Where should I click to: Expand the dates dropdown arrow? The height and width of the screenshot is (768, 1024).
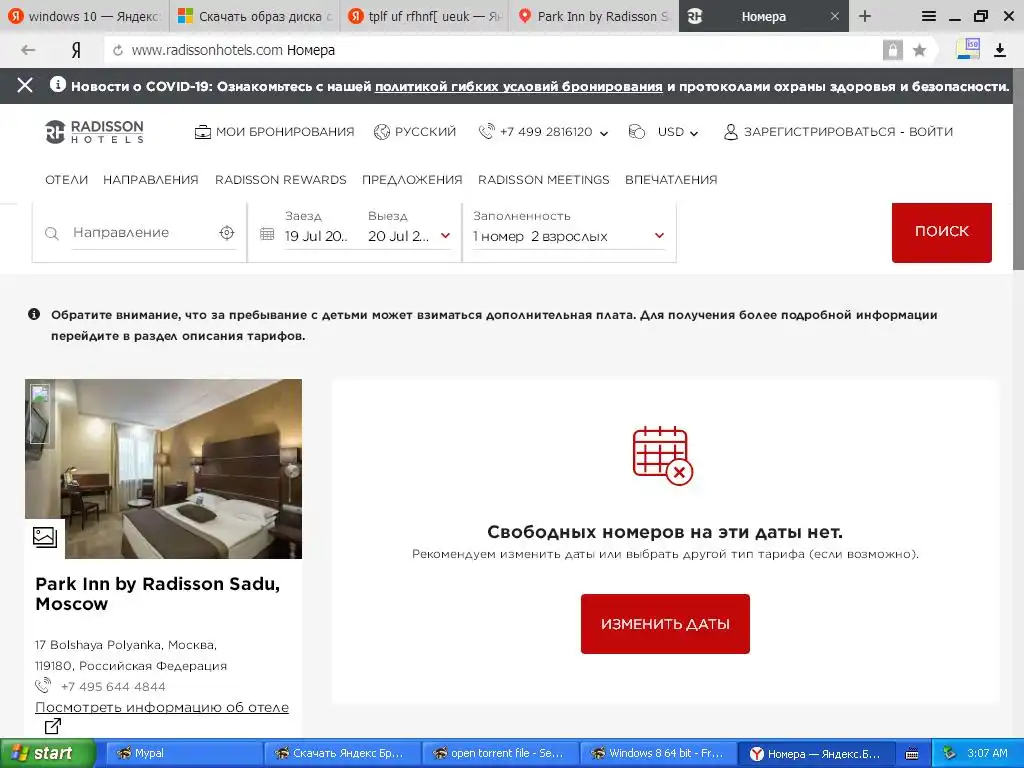[445, 236]
